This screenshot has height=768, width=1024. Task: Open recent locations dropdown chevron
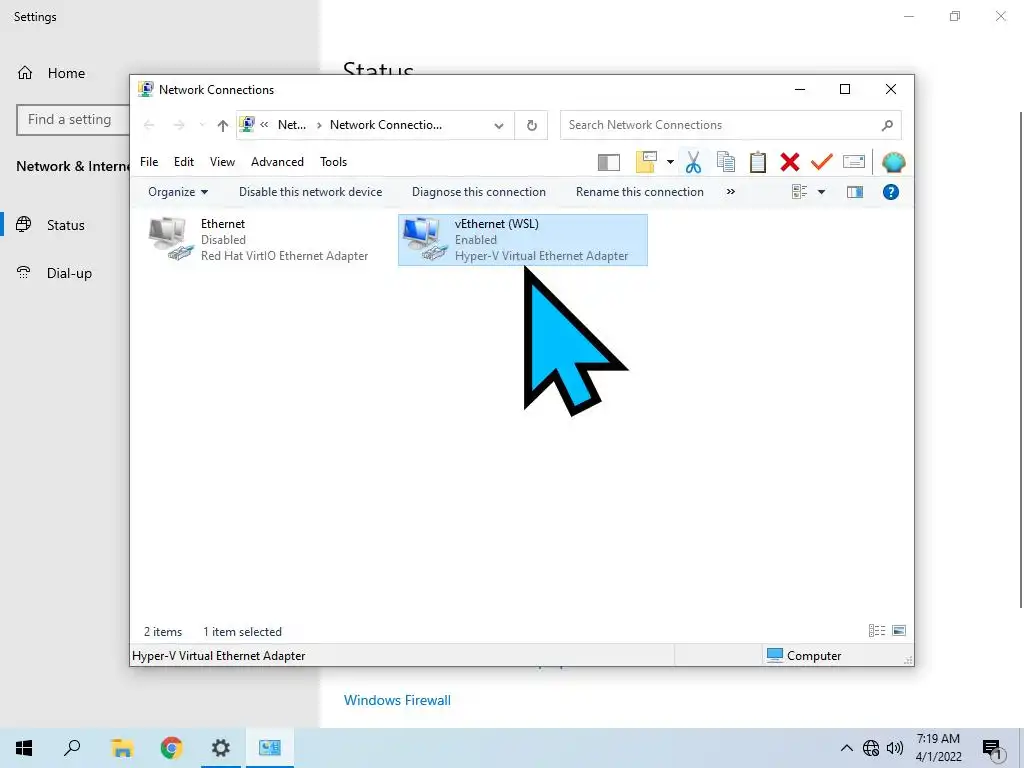click(x=202, y=125)
